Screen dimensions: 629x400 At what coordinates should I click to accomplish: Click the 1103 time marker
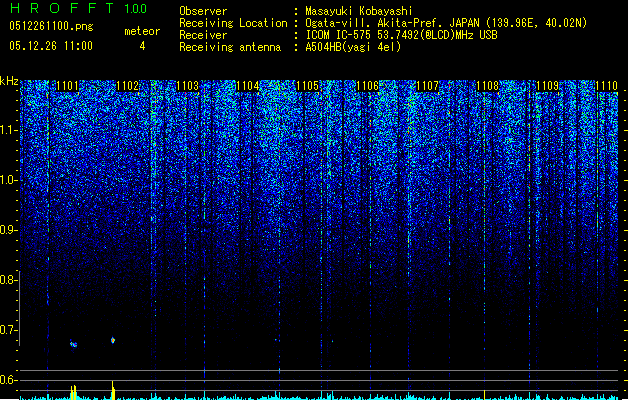tap(187, 86)
